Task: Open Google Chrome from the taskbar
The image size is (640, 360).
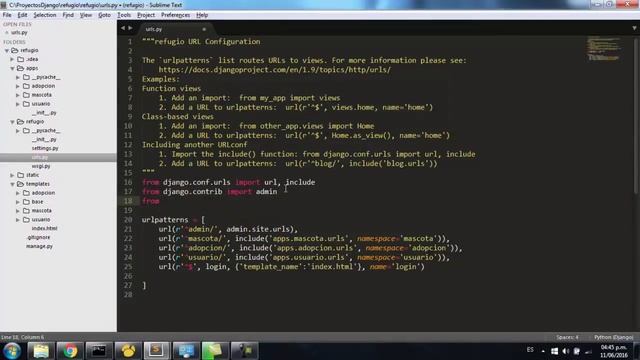Action: [70, 351]
